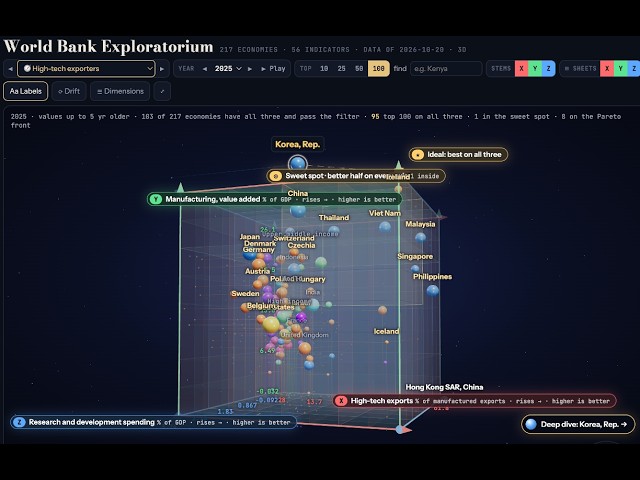Select the Korea, Rep. sphere
The width and height of the screenshot is (640, 480).
(298, 164)
